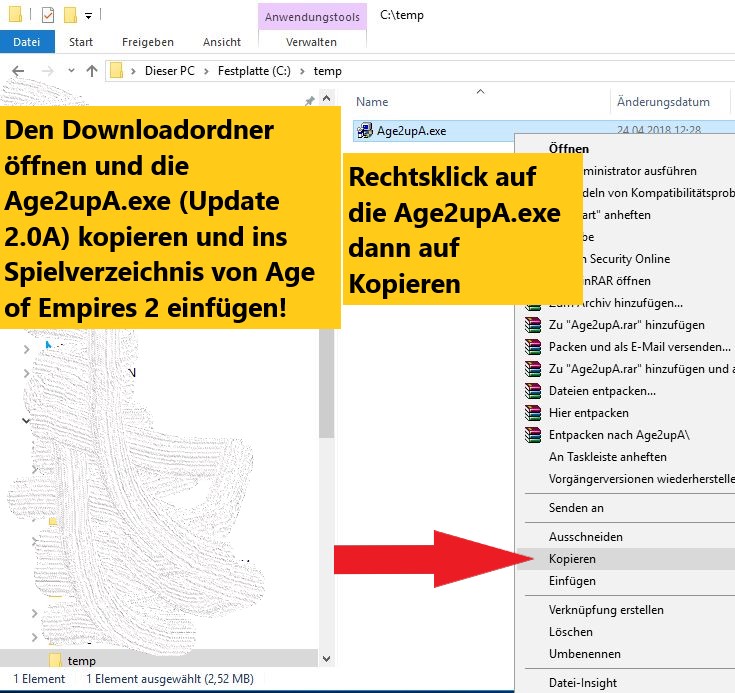The height and width of the screenshot is (693, 735).
Task: Go up one folder level
Action: 92,71
